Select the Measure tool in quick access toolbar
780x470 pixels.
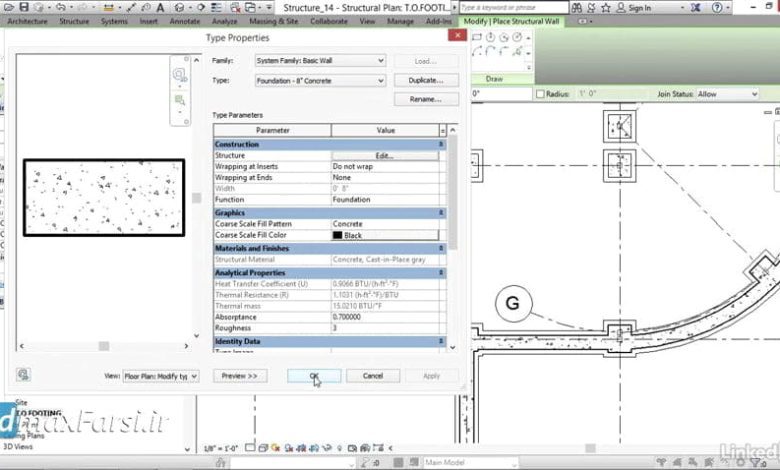pyautogui.click(x=108, y=7)
